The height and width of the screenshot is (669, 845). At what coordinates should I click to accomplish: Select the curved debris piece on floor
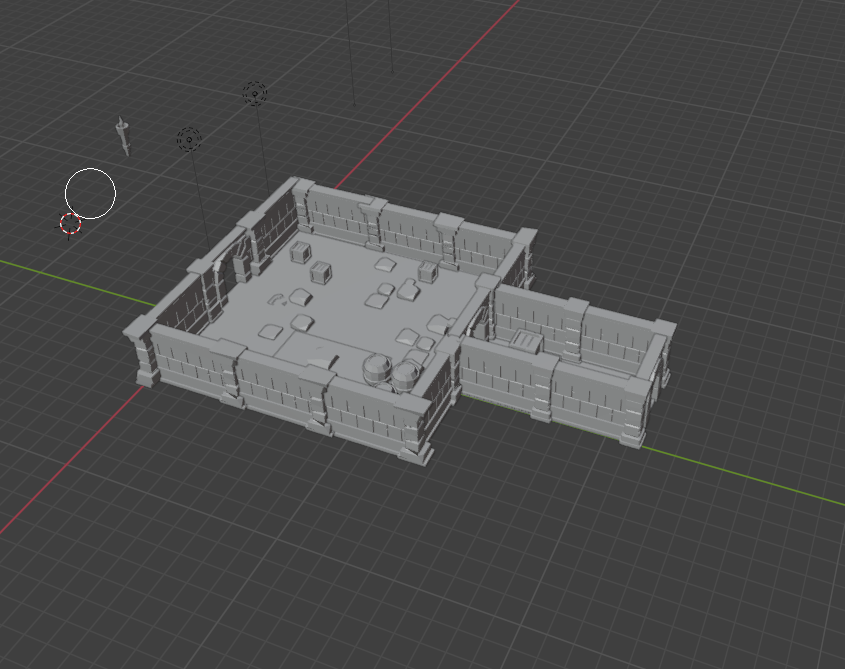coord(277,299)
